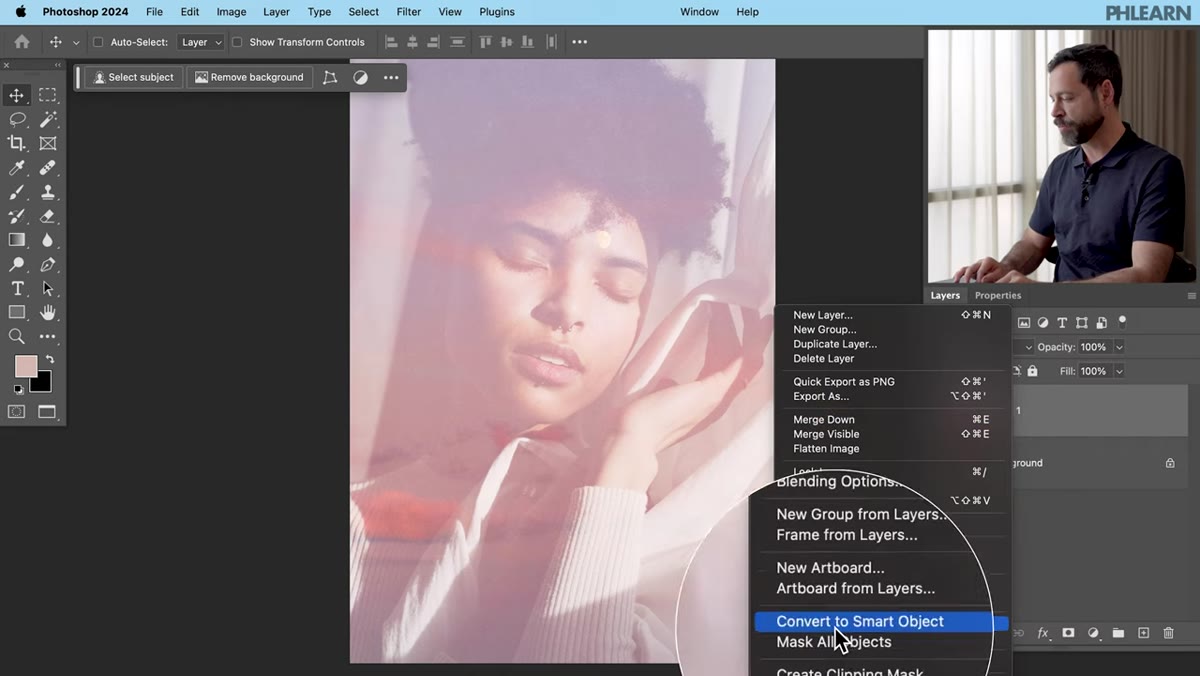Screen dimensions: 1200x676
Task: Click Align horizontal centers in options bar
Action: point(412,42)
